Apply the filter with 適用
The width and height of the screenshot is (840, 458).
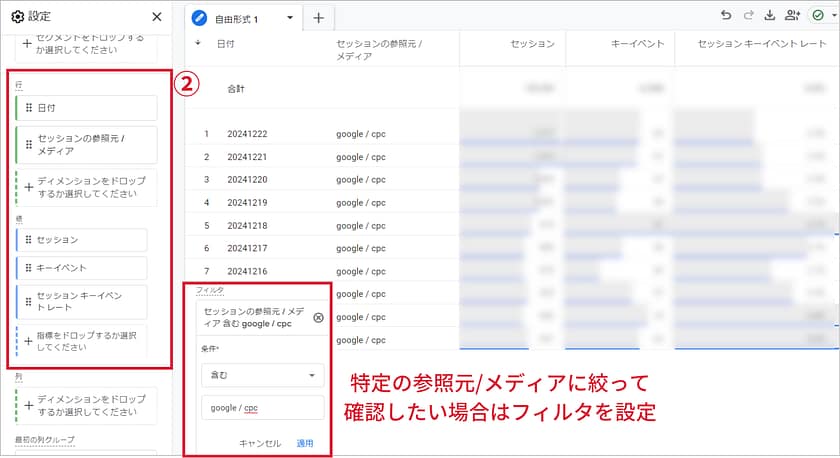coord(305,443)
